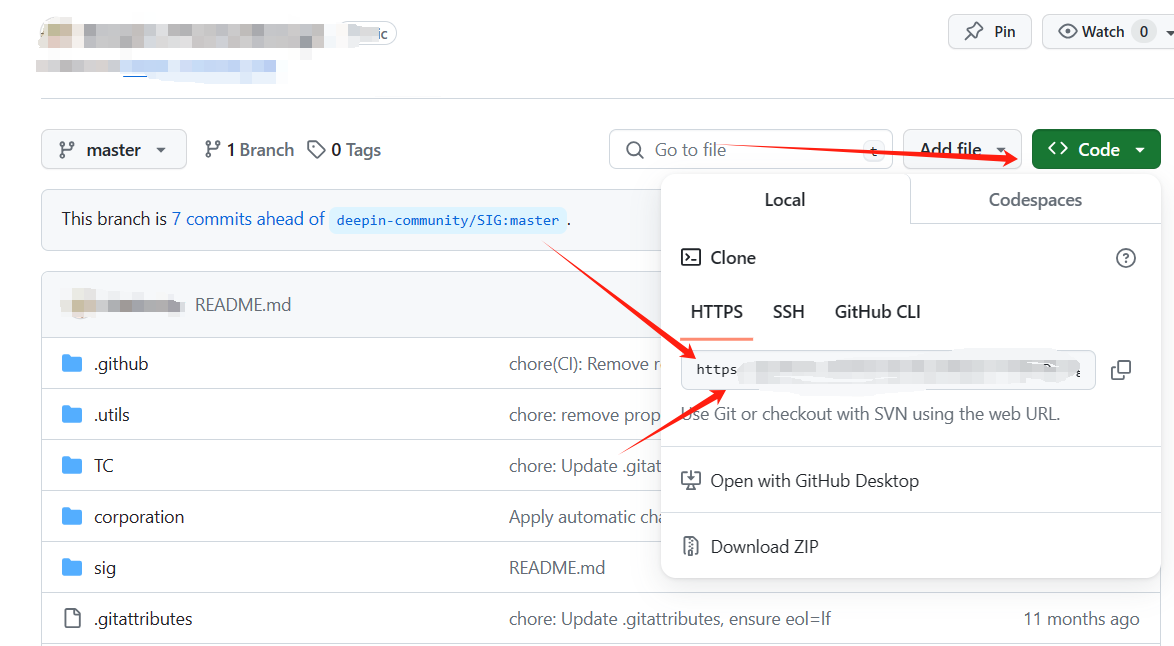This screenshot has width=1174, height=646.
Task: Click the terminal icon beside Clone
Action: pos(690,258)
